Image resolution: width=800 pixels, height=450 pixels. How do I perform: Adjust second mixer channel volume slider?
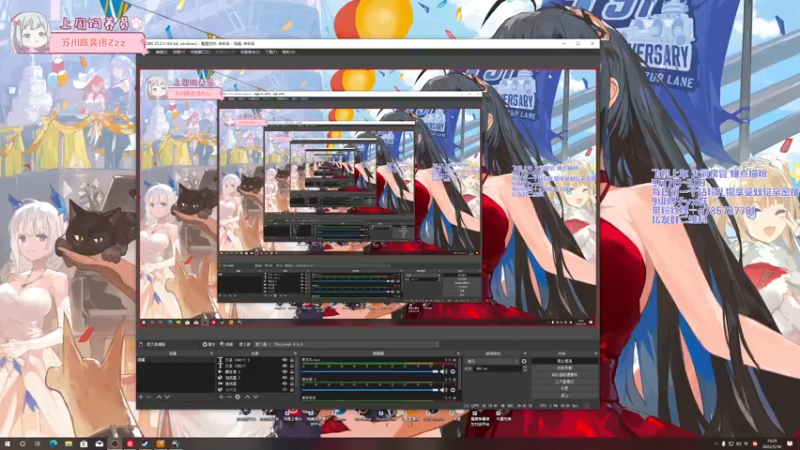point(370,390)
